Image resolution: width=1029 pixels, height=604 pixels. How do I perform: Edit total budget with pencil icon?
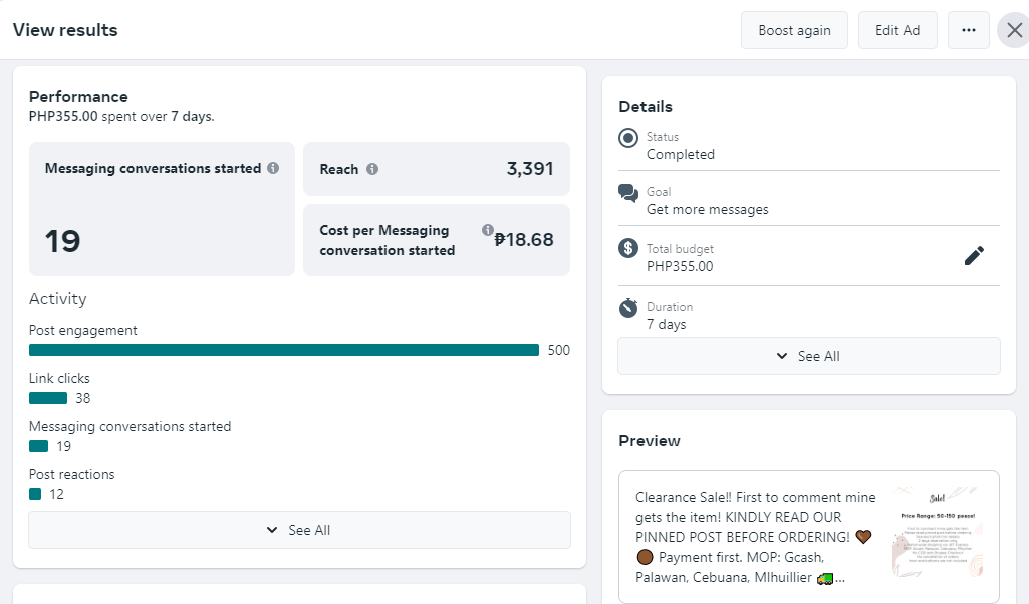(x=974, y=256)
